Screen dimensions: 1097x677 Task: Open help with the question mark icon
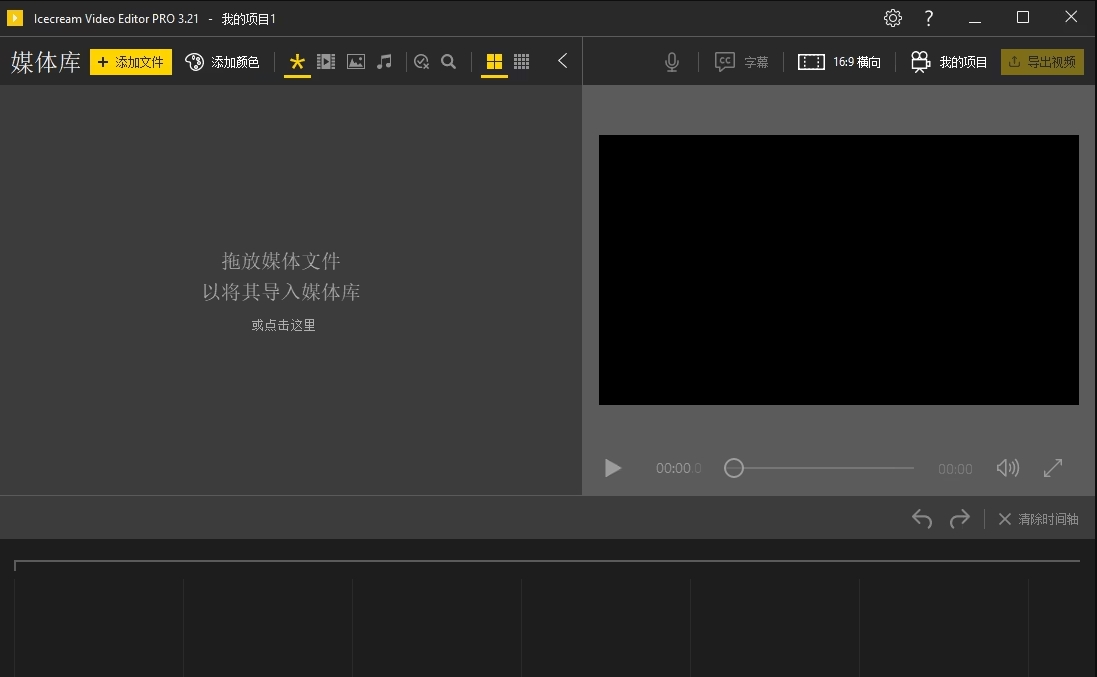pos(928,18)
